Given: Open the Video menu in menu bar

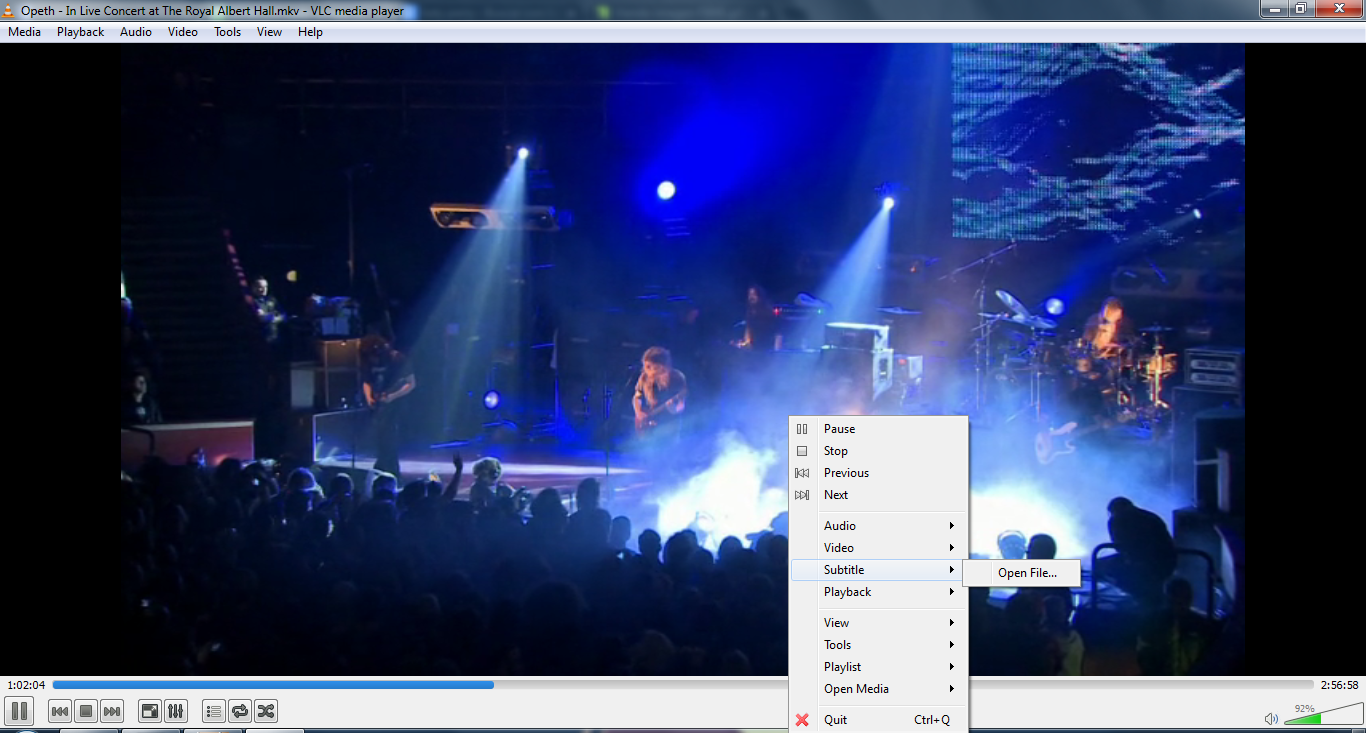Looking at the screenshot, I should pos(183,32).
